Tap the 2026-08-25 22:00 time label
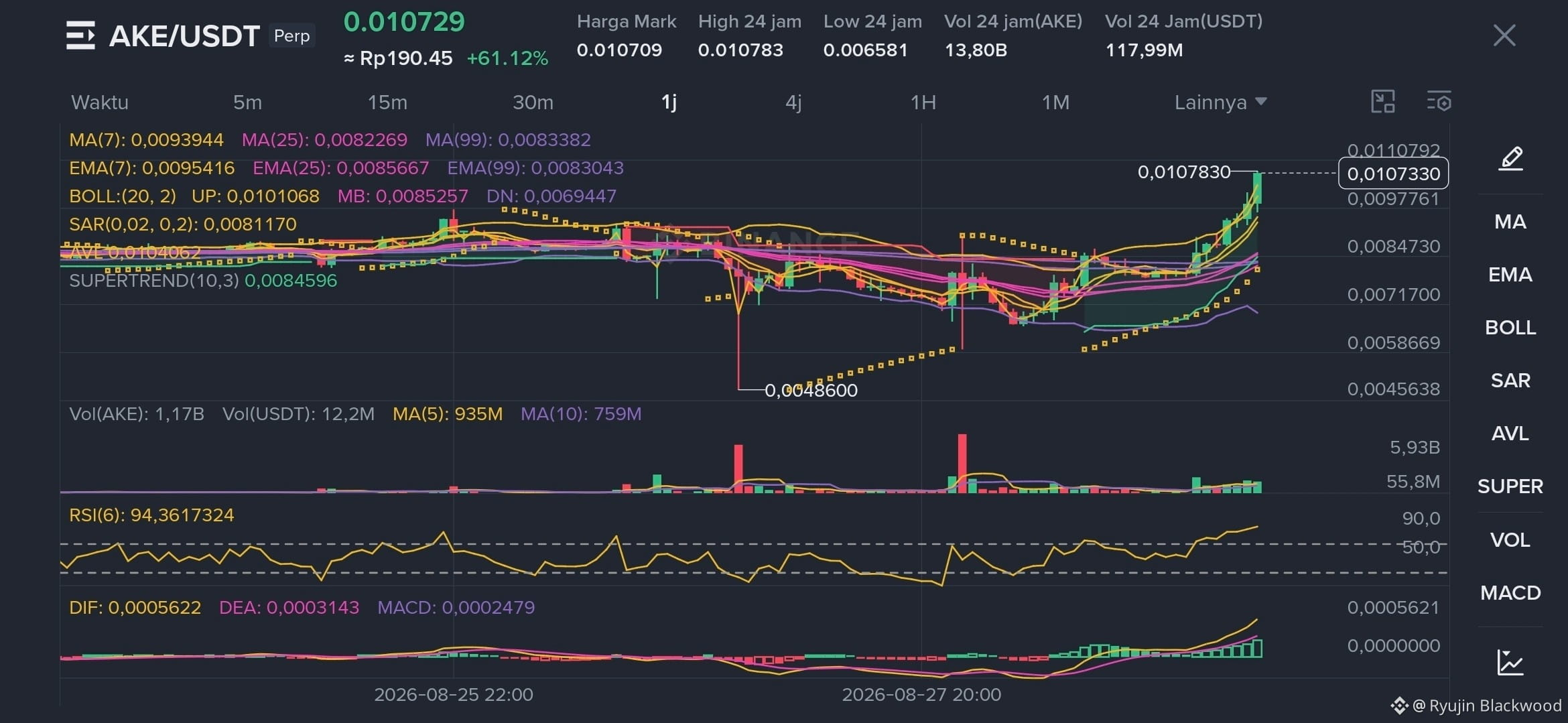The width and height of the screenshot is (1568, 723). pos(454,695)
